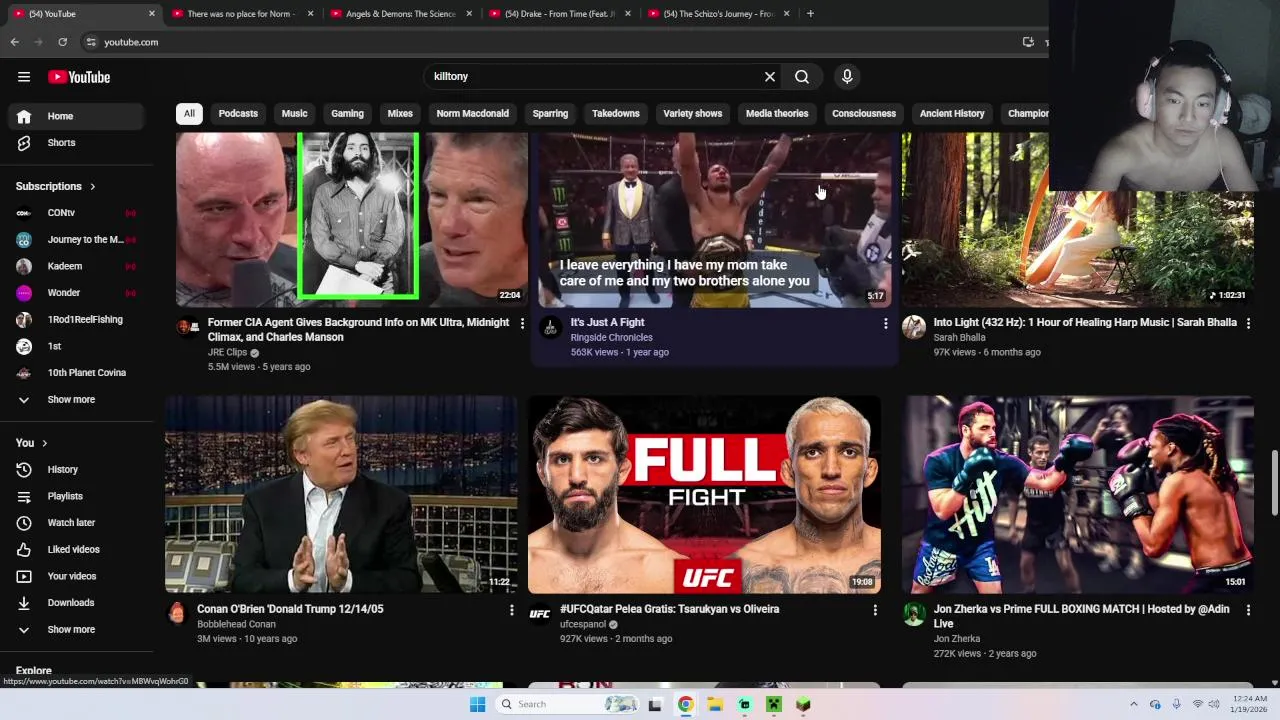Select the Ancient History filter chip

[x=952, y=113]
